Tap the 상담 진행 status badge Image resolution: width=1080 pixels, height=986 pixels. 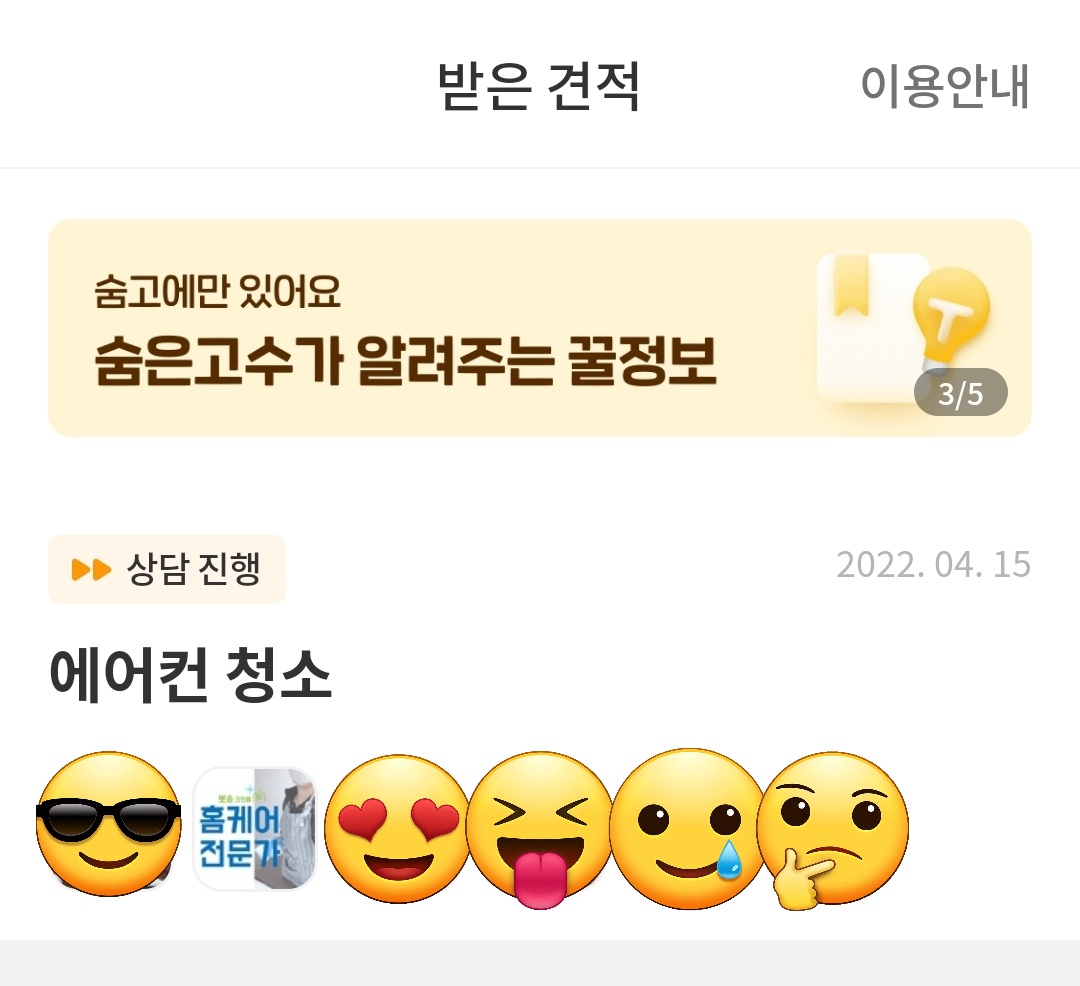(167, 569)
